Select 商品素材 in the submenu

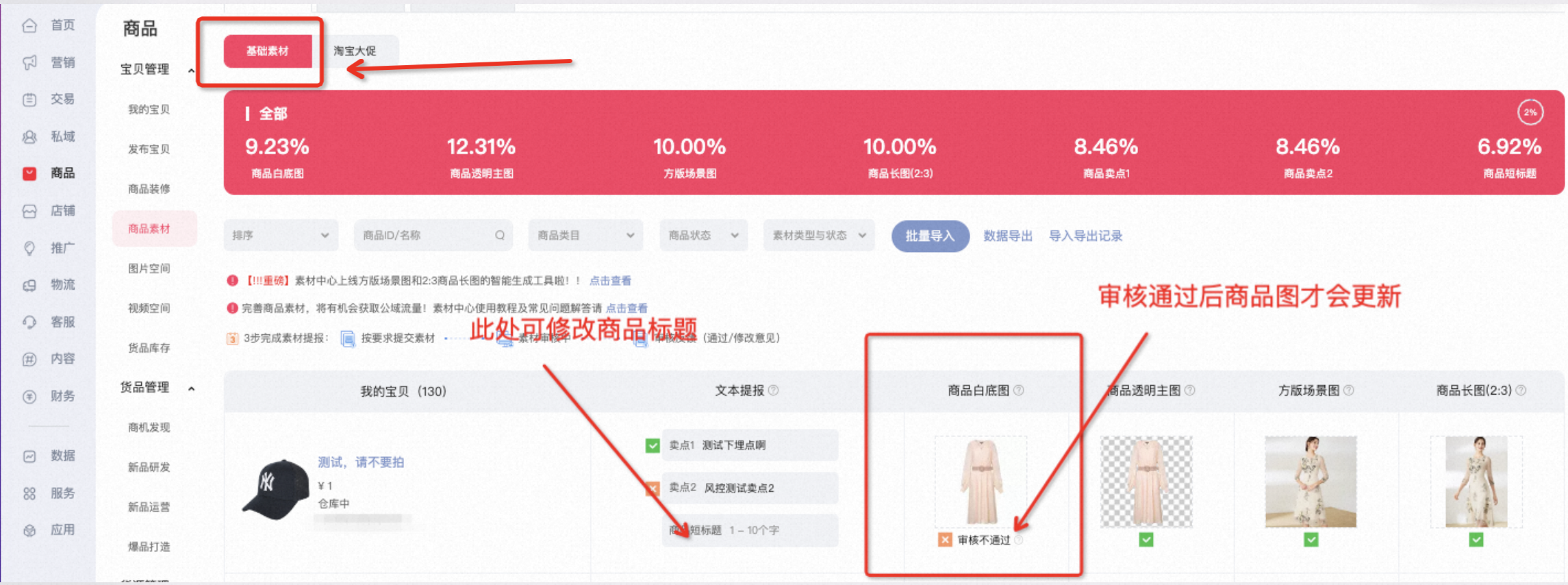coord(154,229)
